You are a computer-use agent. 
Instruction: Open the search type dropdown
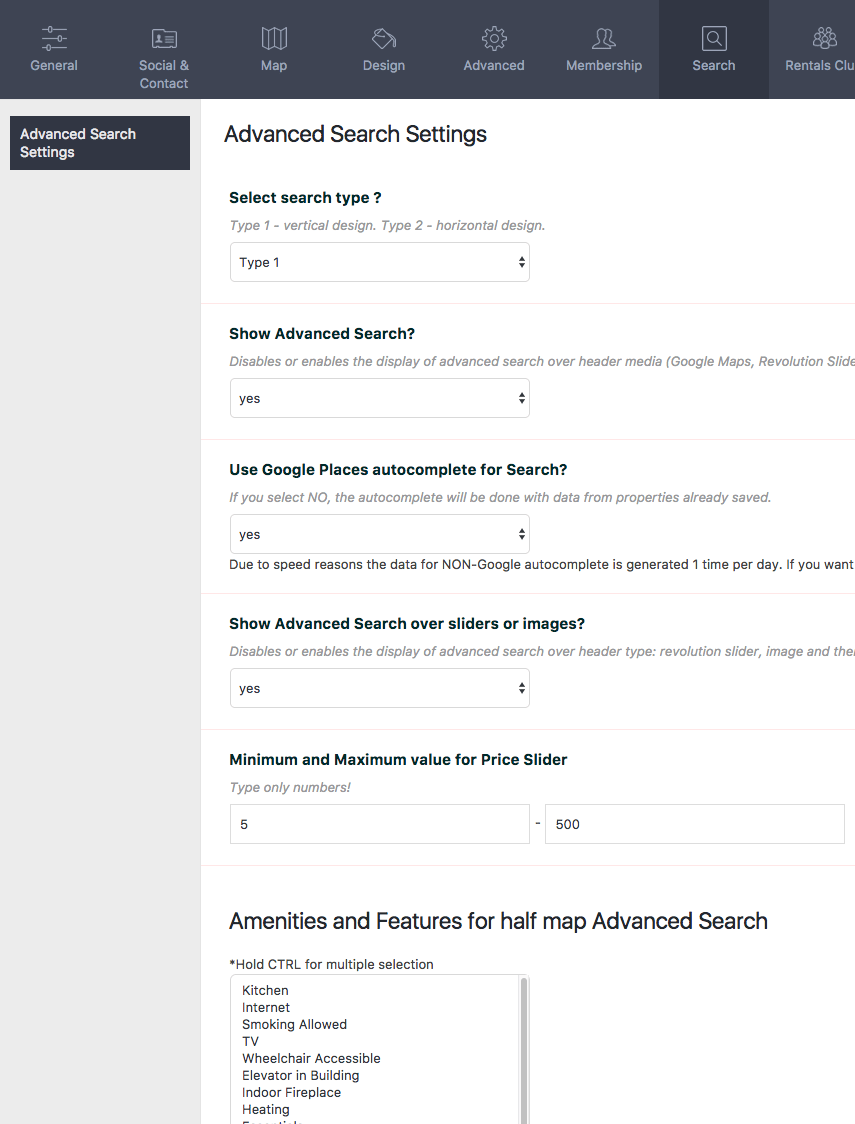click(379, 261)
